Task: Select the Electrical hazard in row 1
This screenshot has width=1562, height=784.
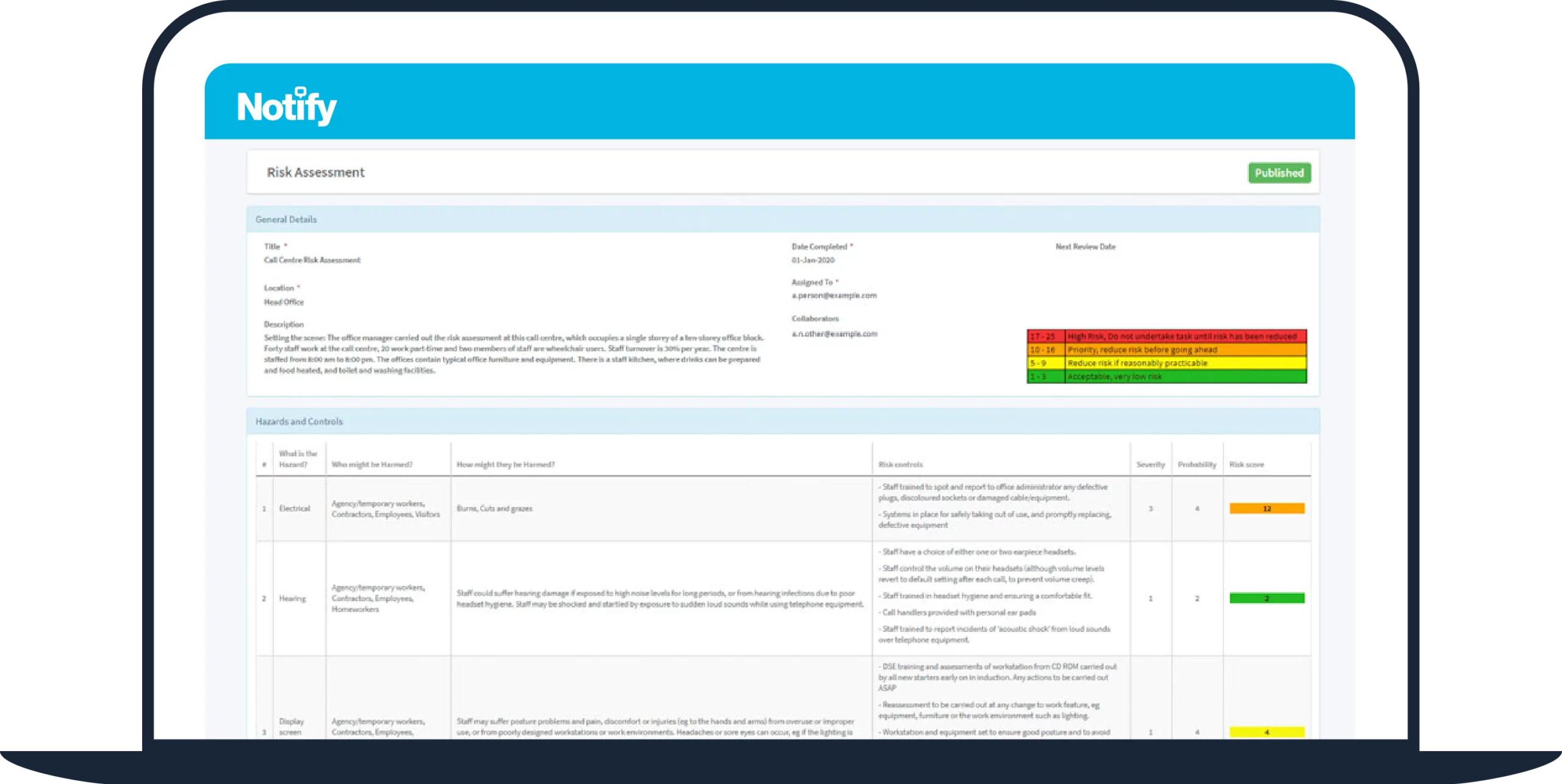Action: 295,508
